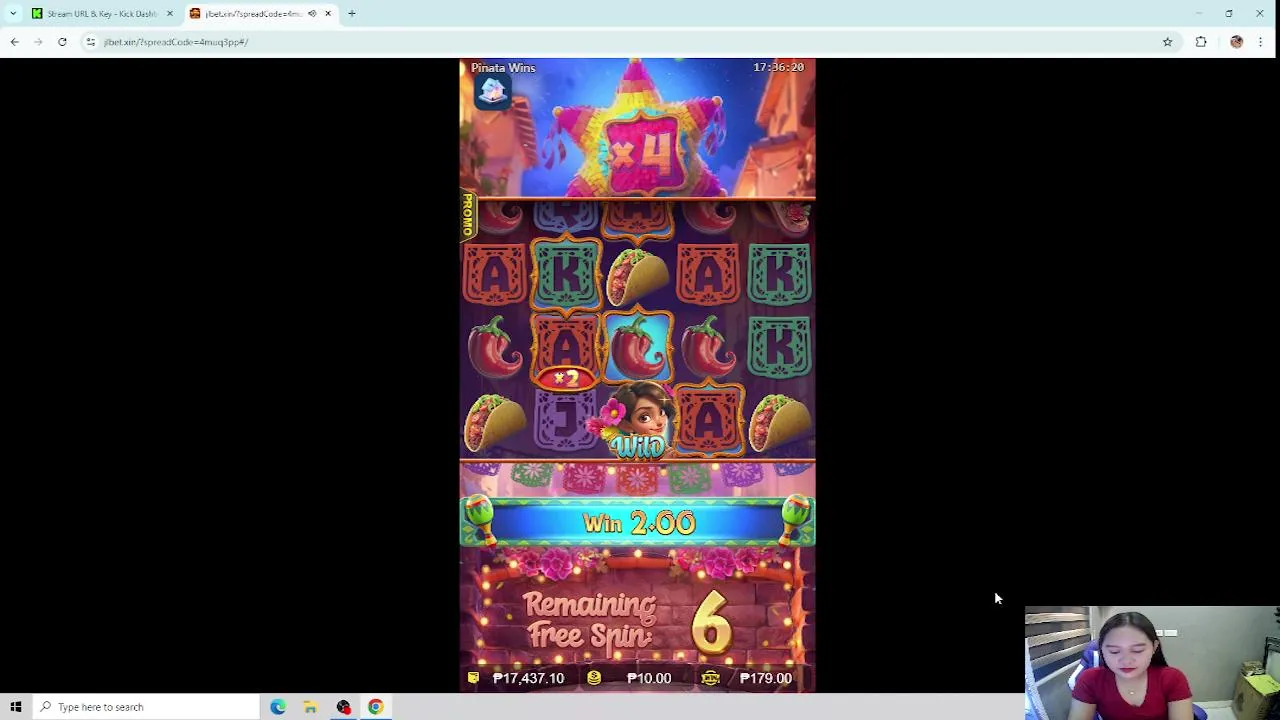Open Microsoft Edge from the taskbar

point(278,707)
